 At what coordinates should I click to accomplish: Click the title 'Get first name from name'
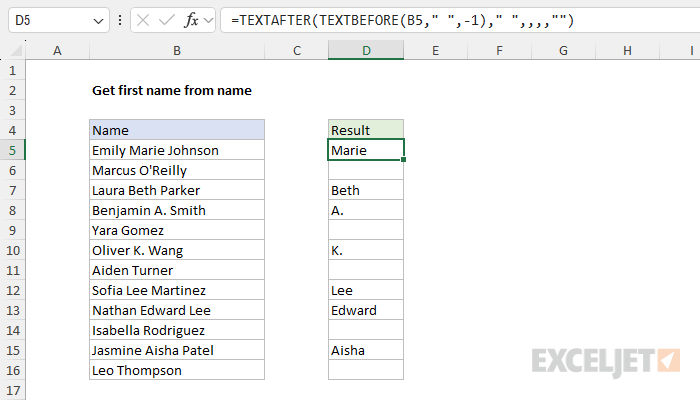point(172,90)
